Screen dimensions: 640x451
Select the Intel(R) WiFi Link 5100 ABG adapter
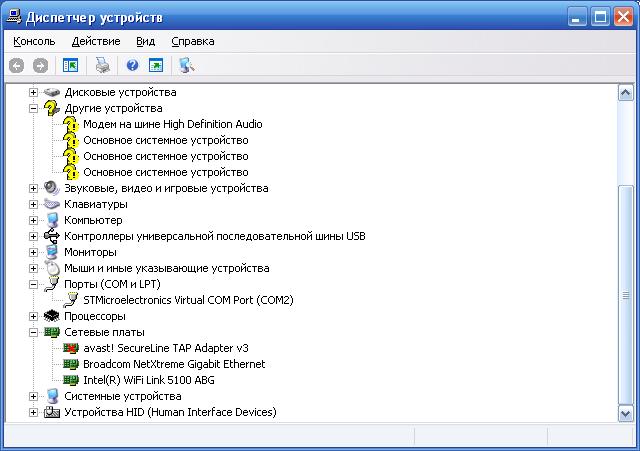[x=148, y=380]
